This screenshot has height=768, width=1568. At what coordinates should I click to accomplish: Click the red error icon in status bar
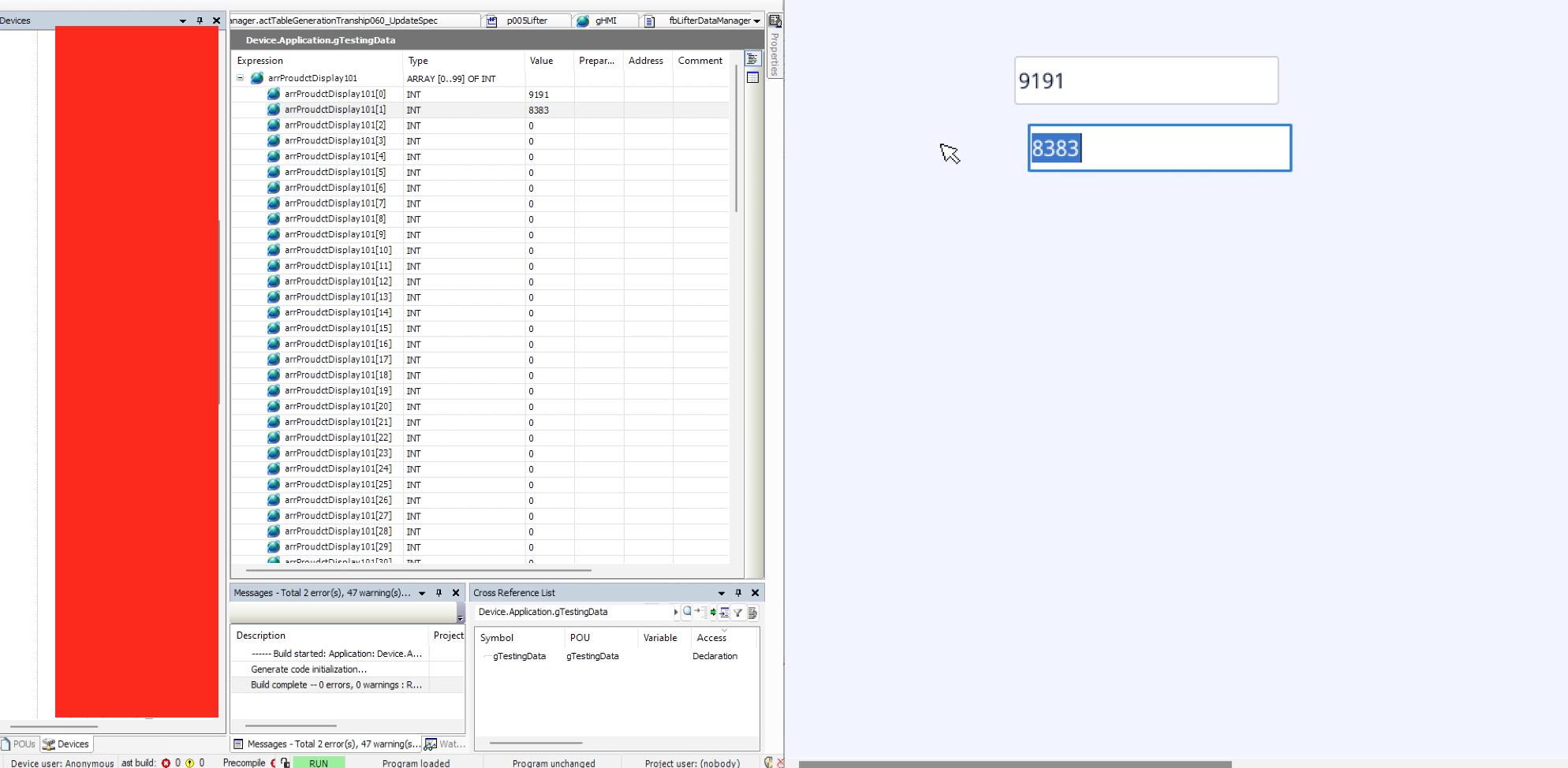[x=166, y=762]
